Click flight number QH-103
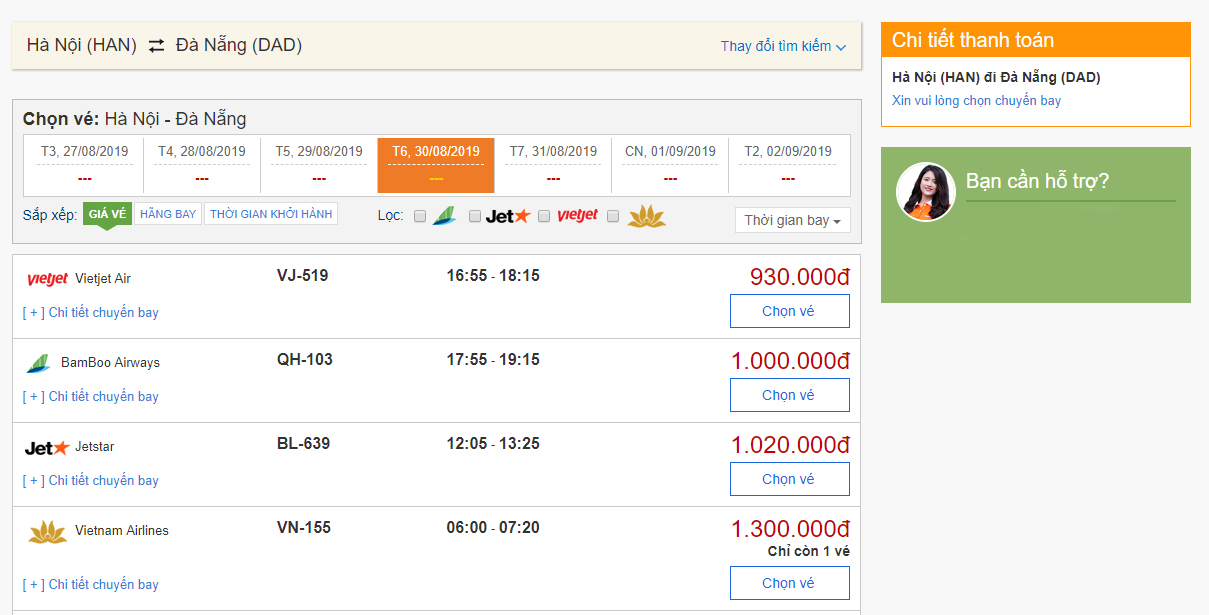The width and height of the screenshot is (1209, 615). pos(305,359)
